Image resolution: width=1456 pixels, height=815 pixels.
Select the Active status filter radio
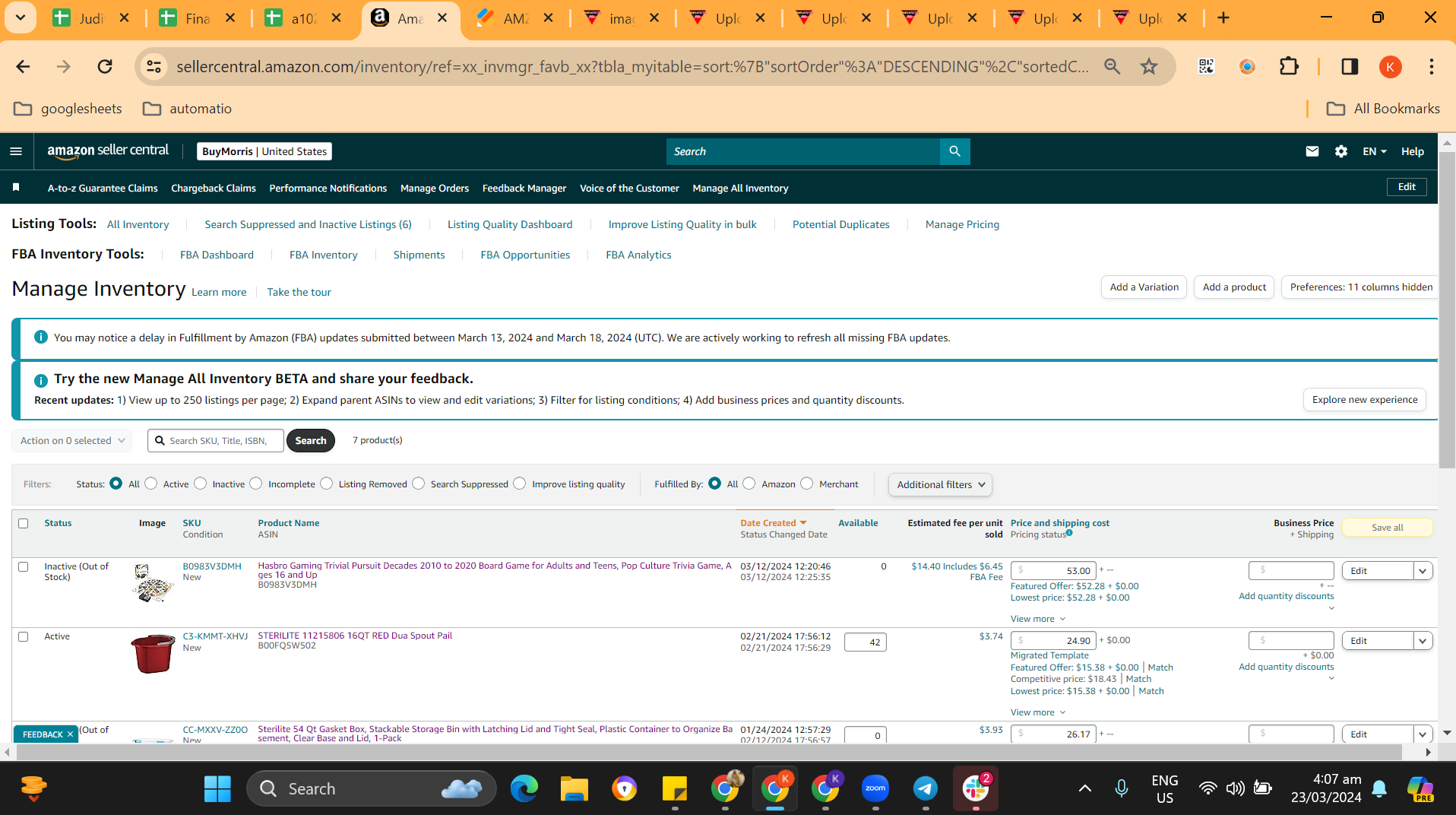coord(151,484)
